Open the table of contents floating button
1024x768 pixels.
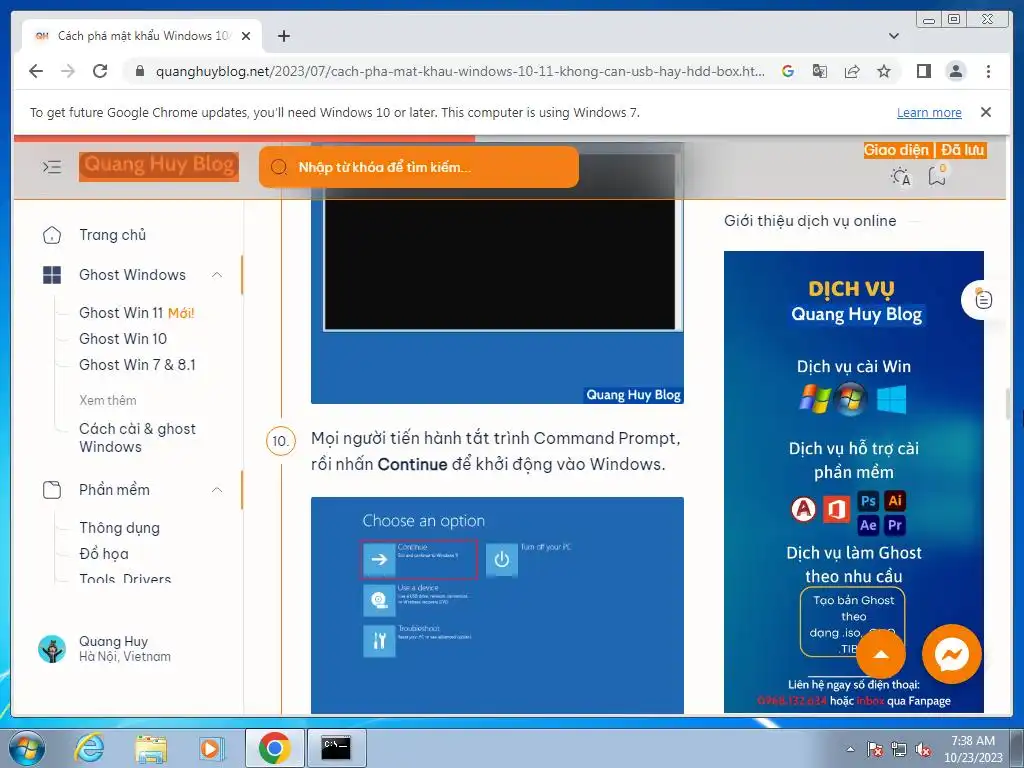click(x=983, y=300)
